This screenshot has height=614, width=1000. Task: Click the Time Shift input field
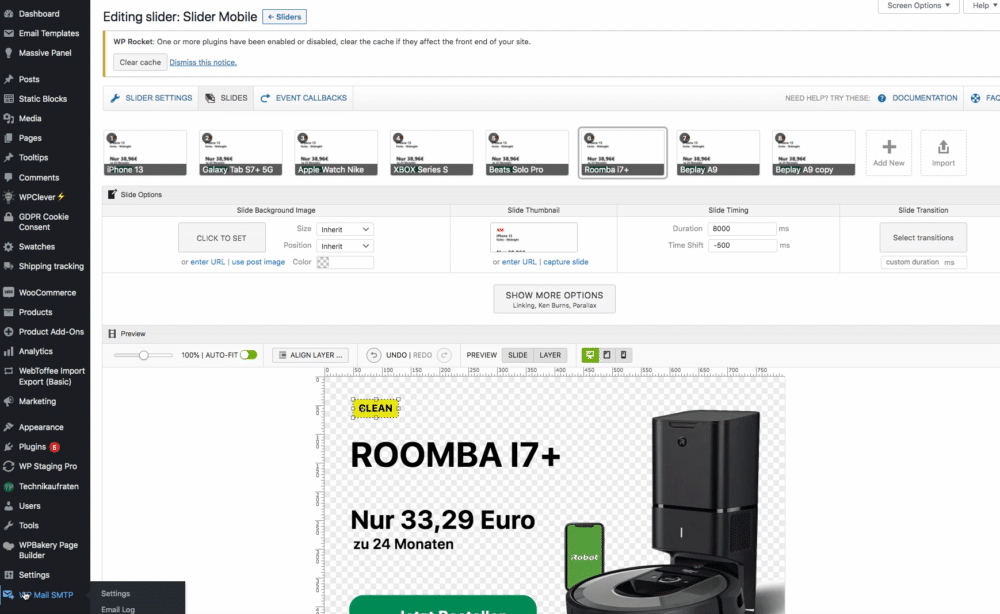pos(742,245)
